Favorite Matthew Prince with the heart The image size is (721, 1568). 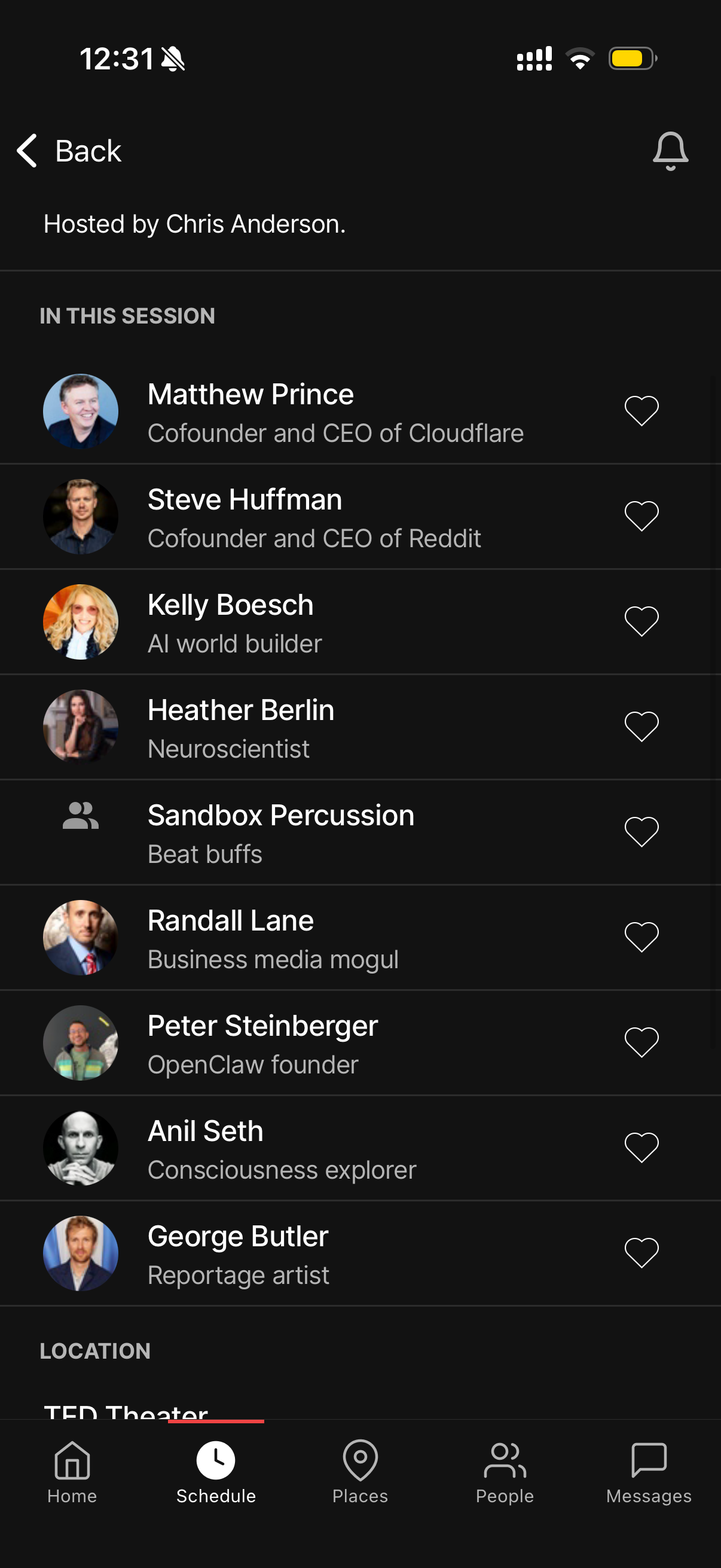(x=641, y=411)
